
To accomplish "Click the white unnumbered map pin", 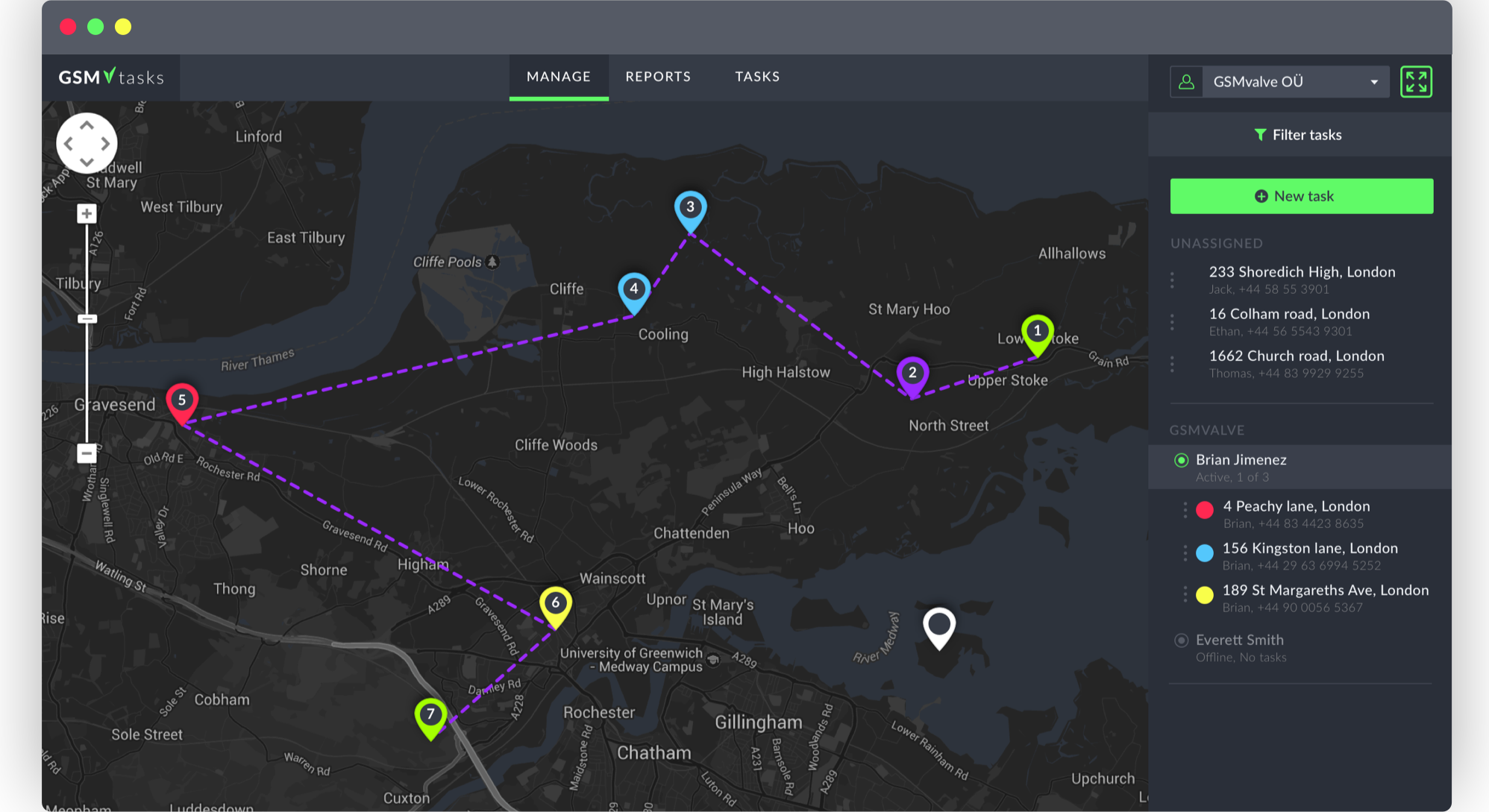I will pyautogui.click(x=938, y=625).
